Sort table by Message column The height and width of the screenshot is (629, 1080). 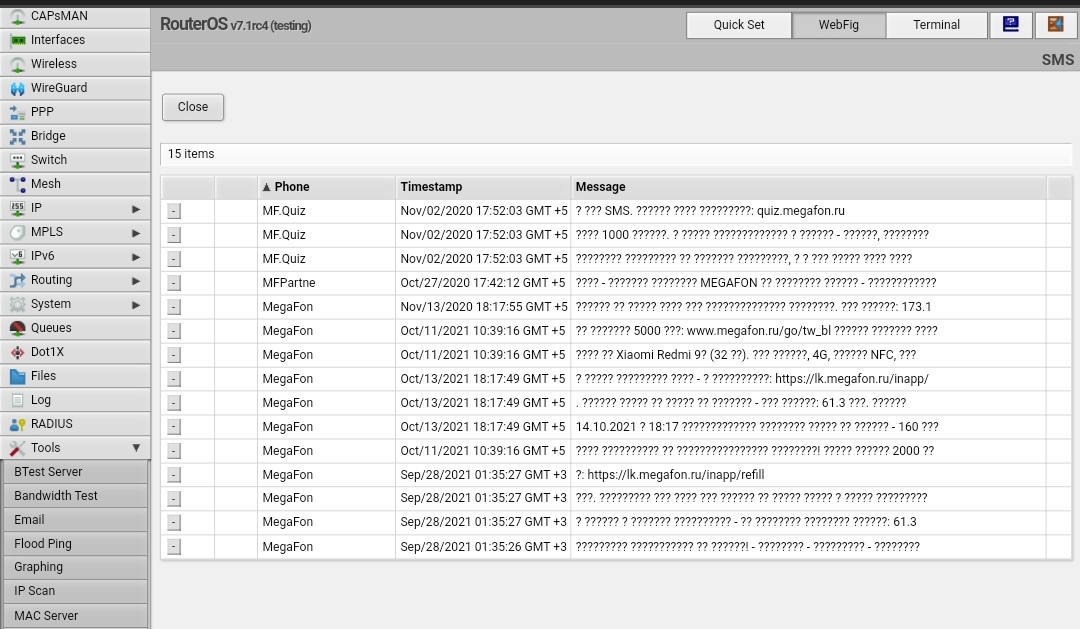pos(809,187)
